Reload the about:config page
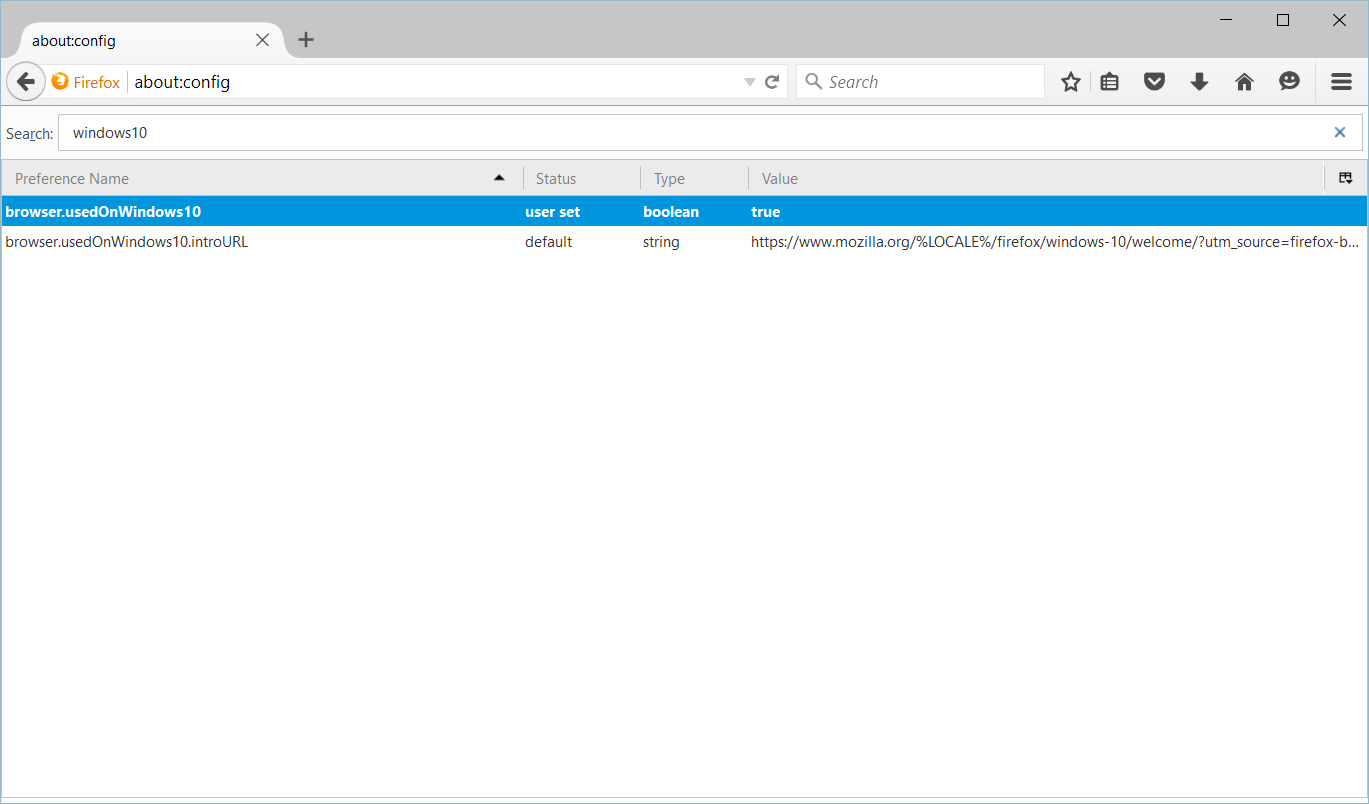This screenshot has width=1369, height=804. point(772,82)
